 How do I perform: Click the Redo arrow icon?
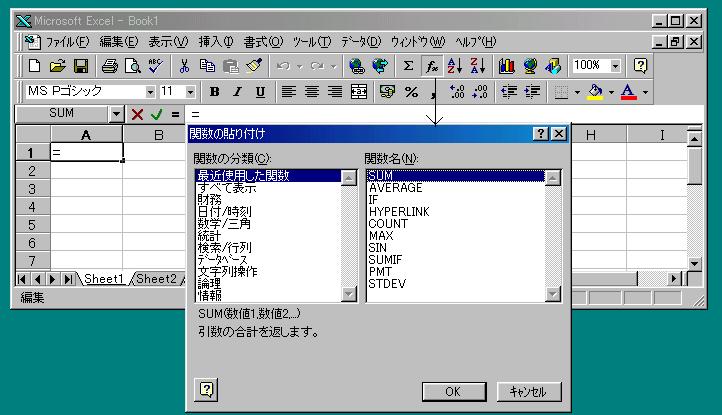(x=317, y=66)
